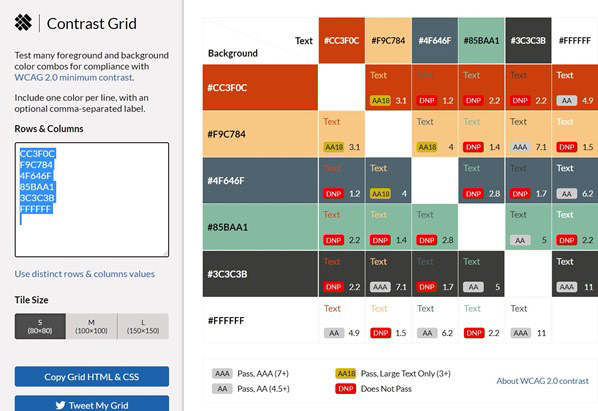Viewport: 598px width, 411px height.
Task: Click the AA18 legend badge for Large Text Only
Action: 346,374
